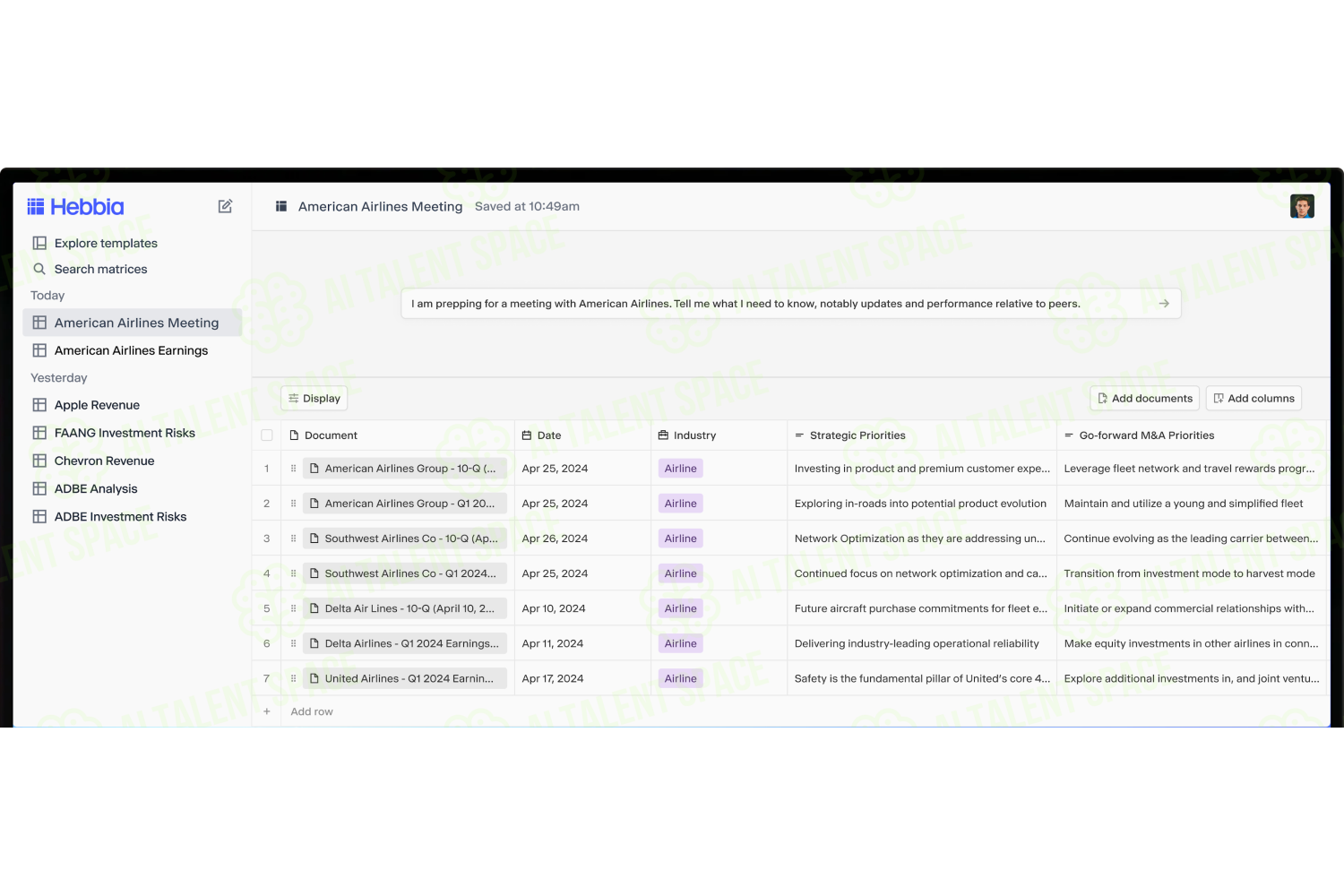Click Add columns button
The image size is (1344, 896).
coord(1254,399)
